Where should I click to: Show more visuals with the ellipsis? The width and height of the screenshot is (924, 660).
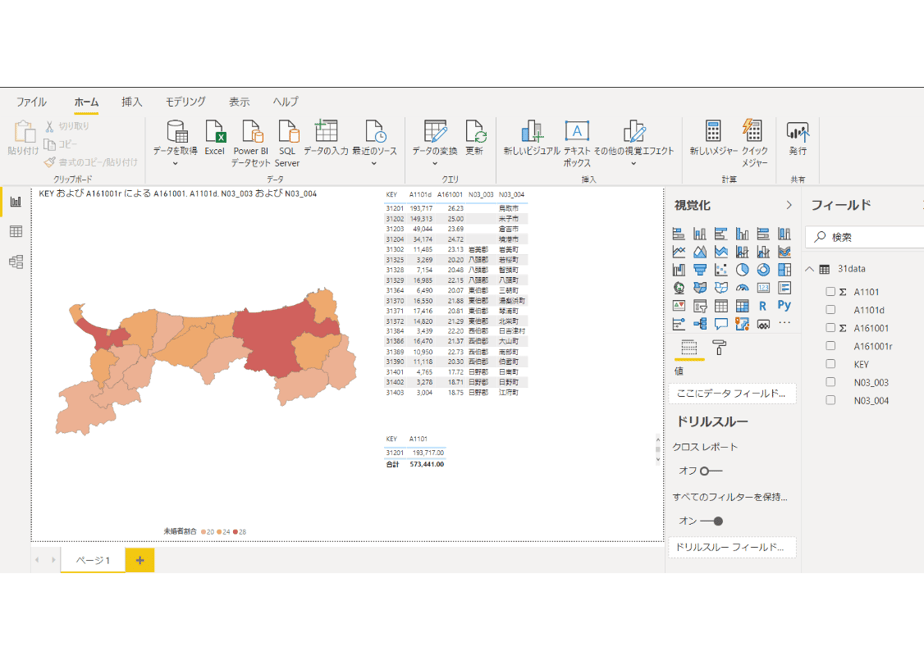784,323
